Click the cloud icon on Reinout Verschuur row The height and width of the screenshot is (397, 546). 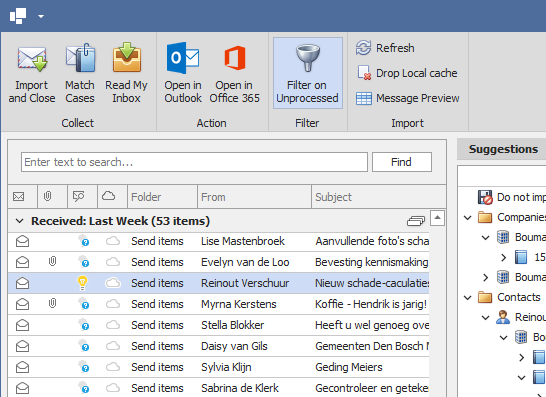[113, 283]
